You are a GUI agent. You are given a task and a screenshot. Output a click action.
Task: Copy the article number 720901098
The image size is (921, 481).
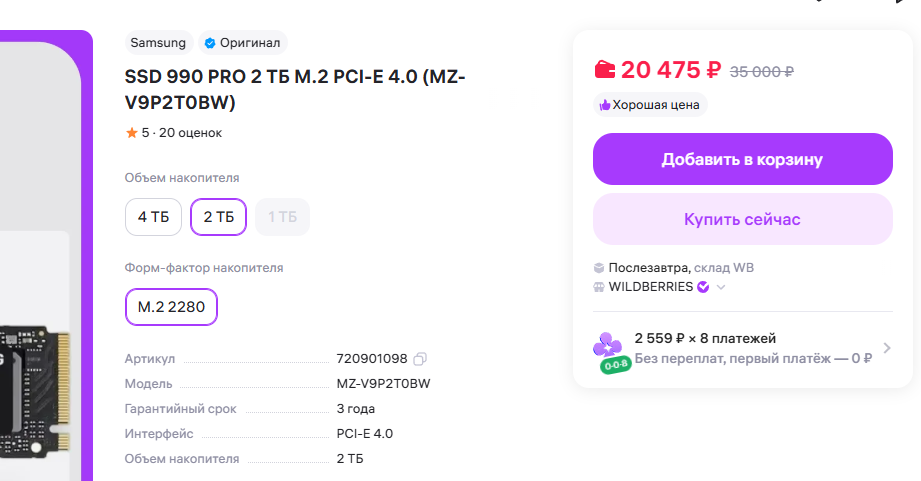tap(420, 359)
